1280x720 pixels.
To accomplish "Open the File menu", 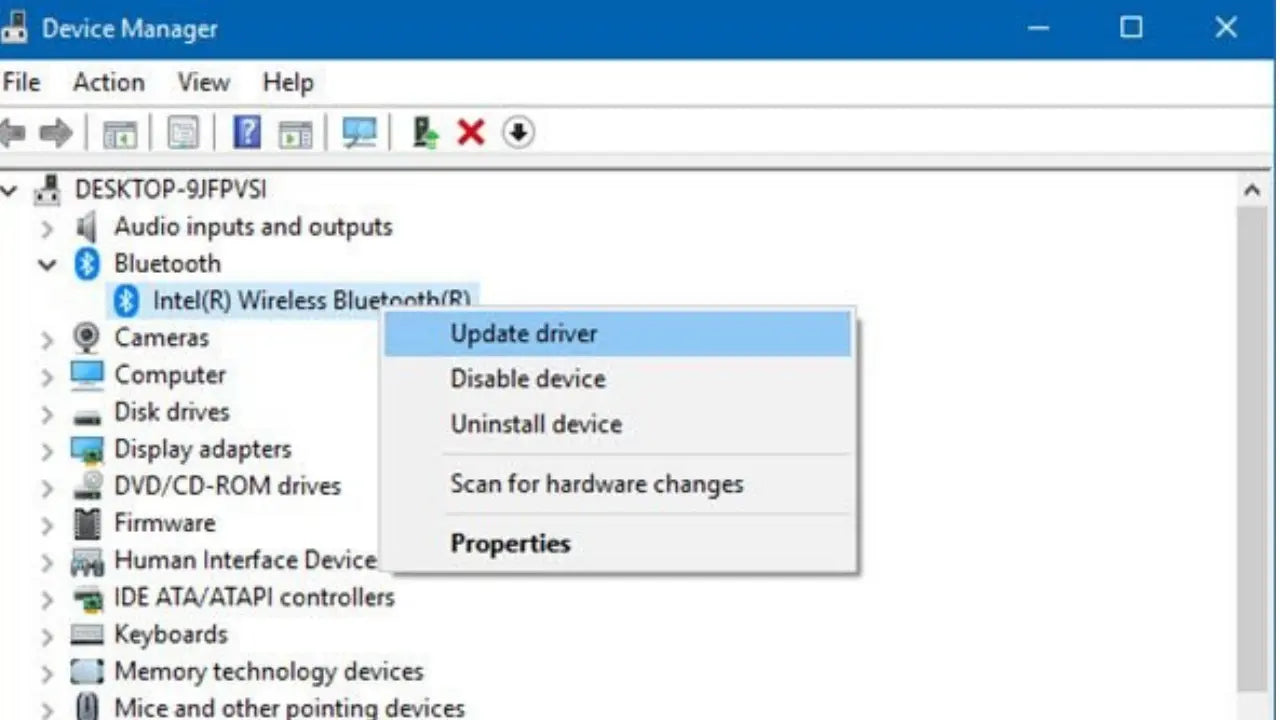I will [x=21, y=82].
